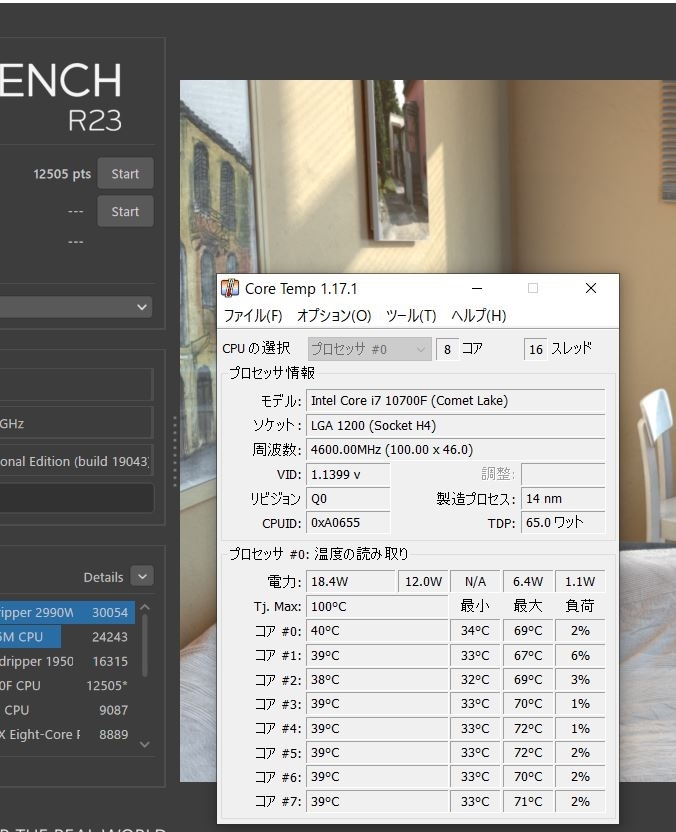Click the model field Intel Core i7 10700F
The width and height of the screenshot is (676, 832).
[455, 401]
